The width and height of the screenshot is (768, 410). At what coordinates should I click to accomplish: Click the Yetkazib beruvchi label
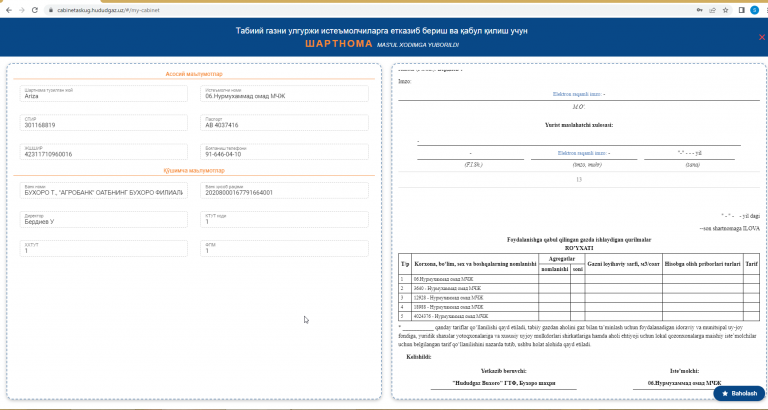point(504,371)
